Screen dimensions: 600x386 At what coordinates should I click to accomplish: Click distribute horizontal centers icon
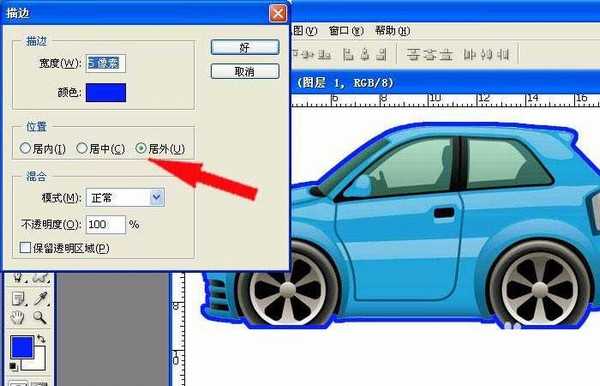[x=487, y=55]
